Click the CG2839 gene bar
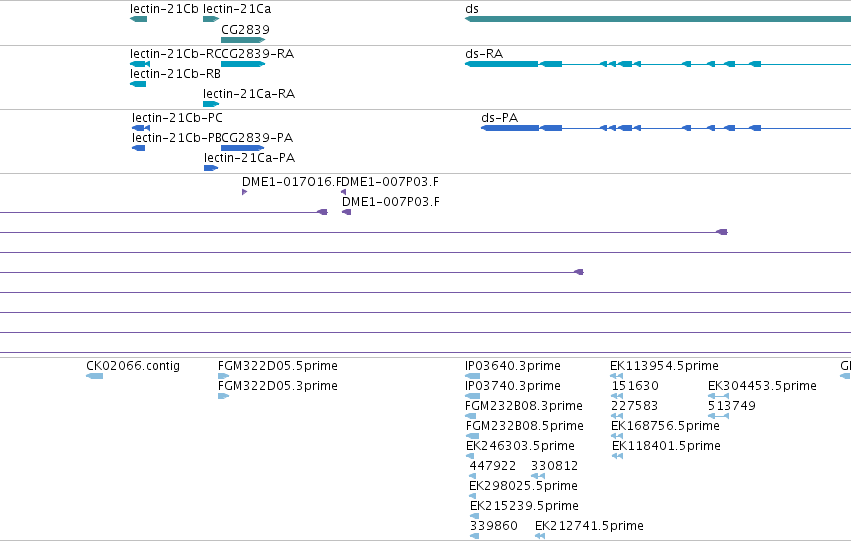The image size is (851, 541). pos(243,40)
